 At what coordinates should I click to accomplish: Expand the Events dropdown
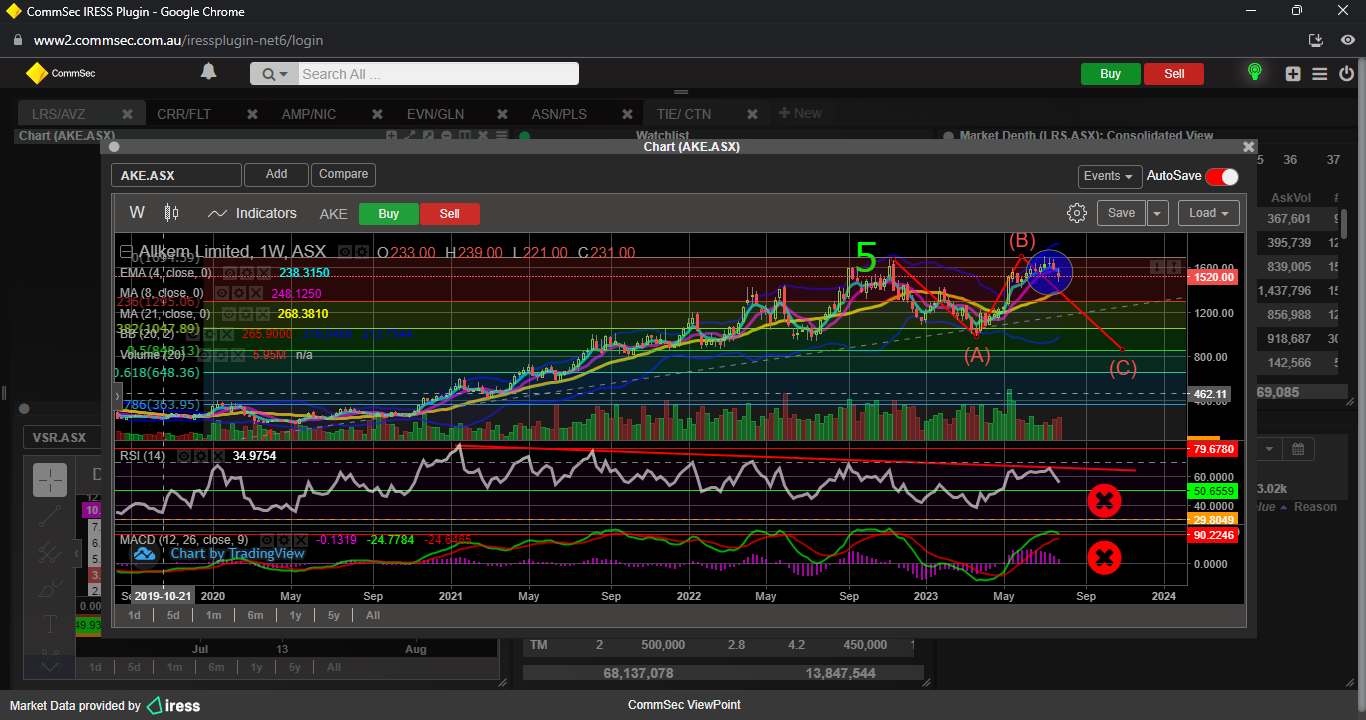click(1110, 176)
